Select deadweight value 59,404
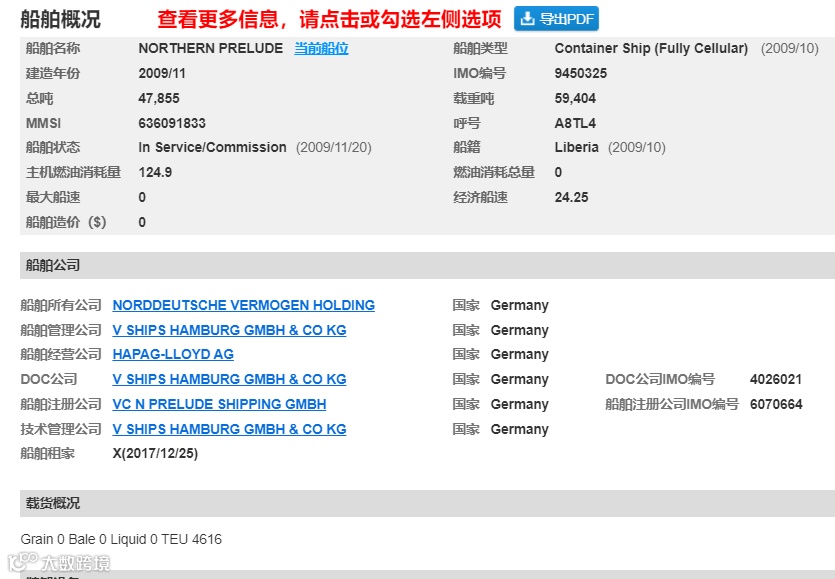This screenshot has height=579, width=835. click(575, 98)
